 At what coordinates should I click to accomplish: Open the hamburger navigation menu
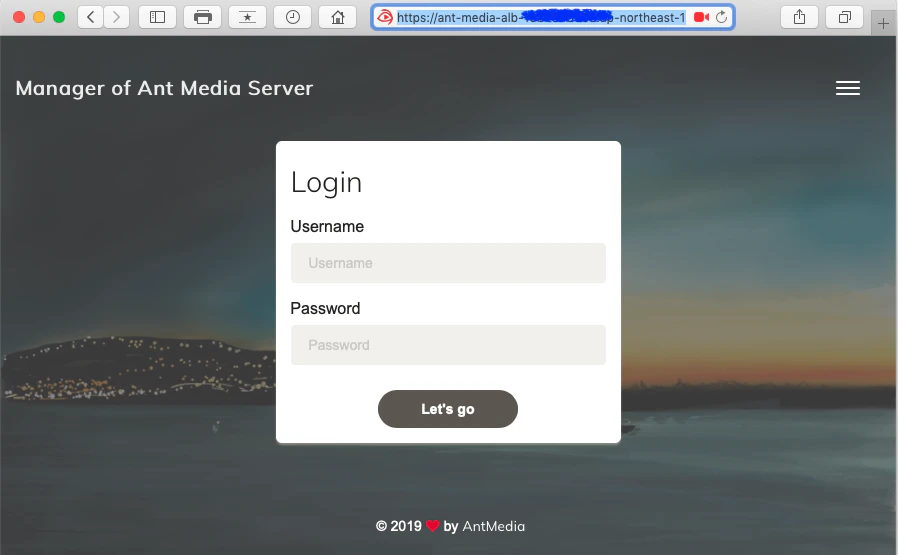(x=848, y=88)
